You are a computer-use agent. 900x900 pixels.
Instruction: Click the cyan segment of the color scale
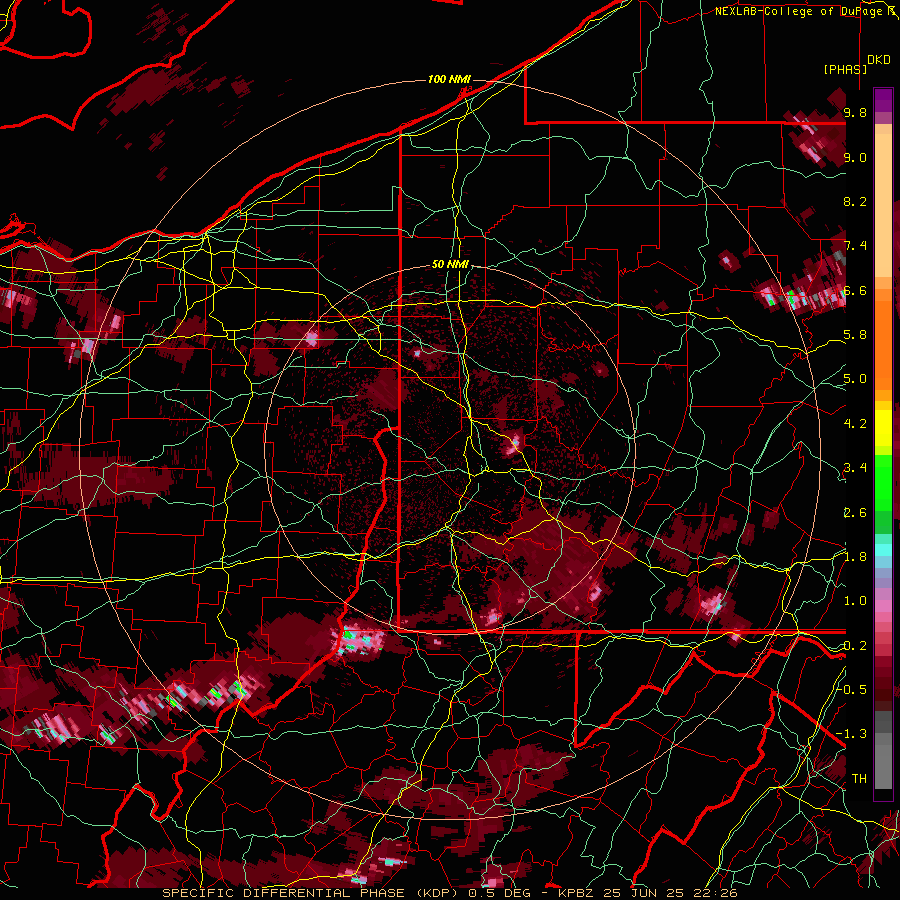(x=883, y=549)
